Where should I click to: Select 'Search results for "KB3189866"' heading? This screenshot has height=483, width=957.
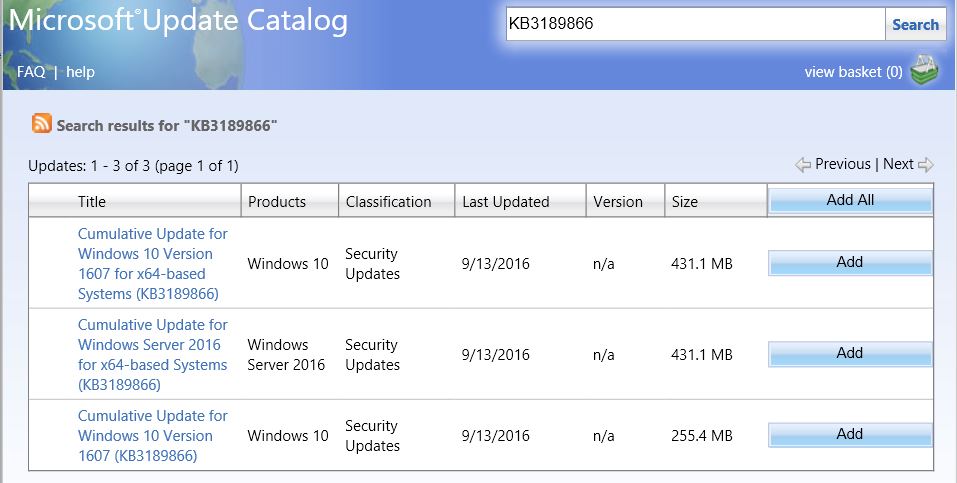(x=167, y=126)
